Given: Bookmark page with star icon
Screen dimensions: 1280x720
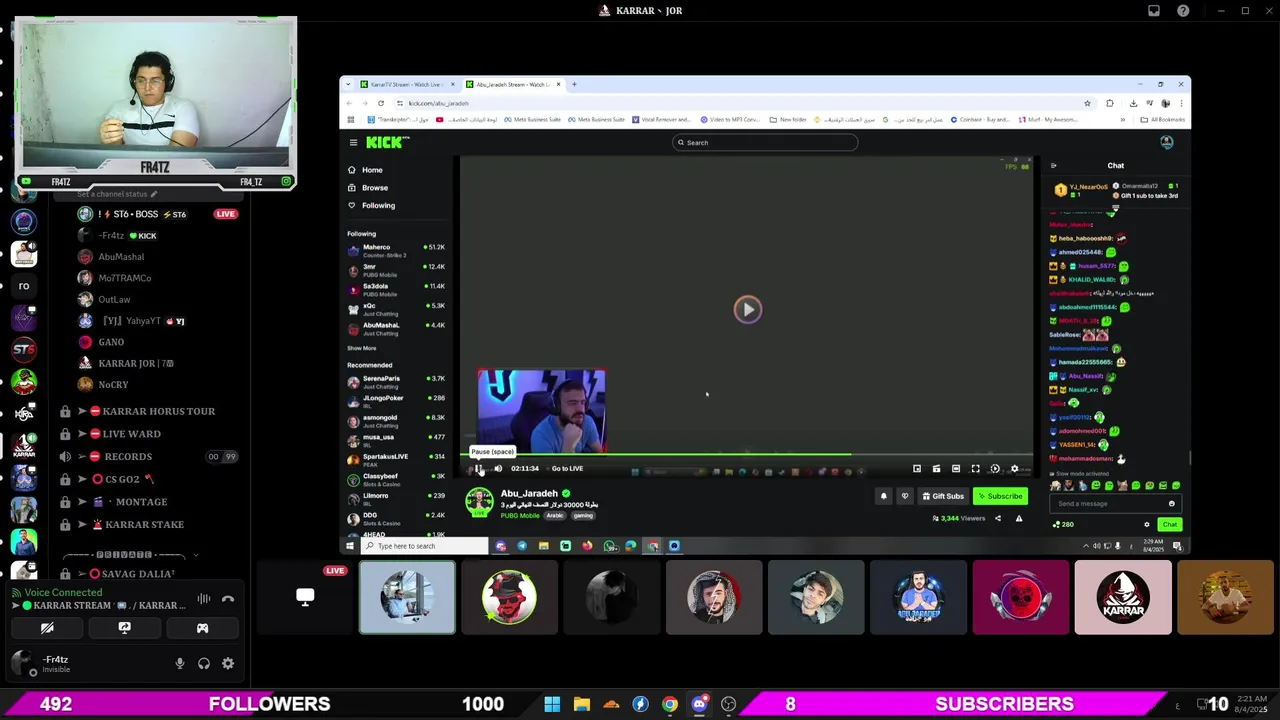Looking at the screenshot, I should pyautogui.click(x=1087, y=103).
